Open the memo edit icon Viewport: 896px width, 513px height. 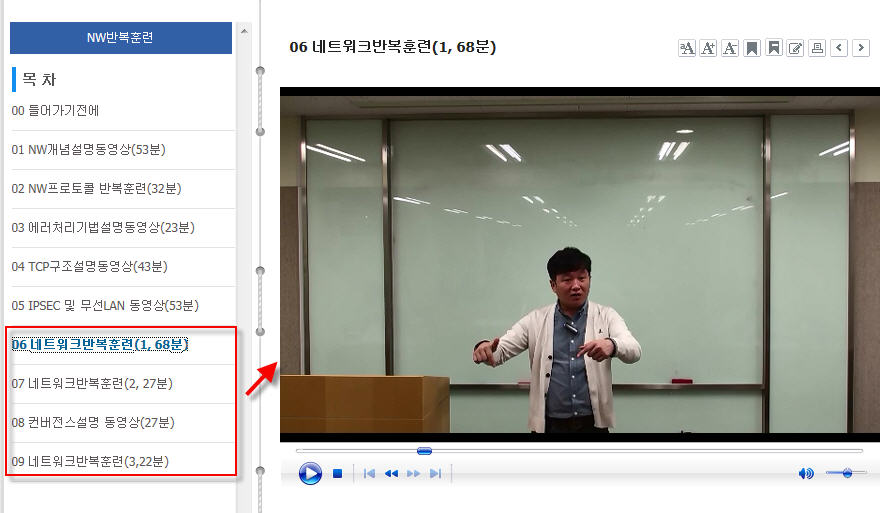click(795, 48)
